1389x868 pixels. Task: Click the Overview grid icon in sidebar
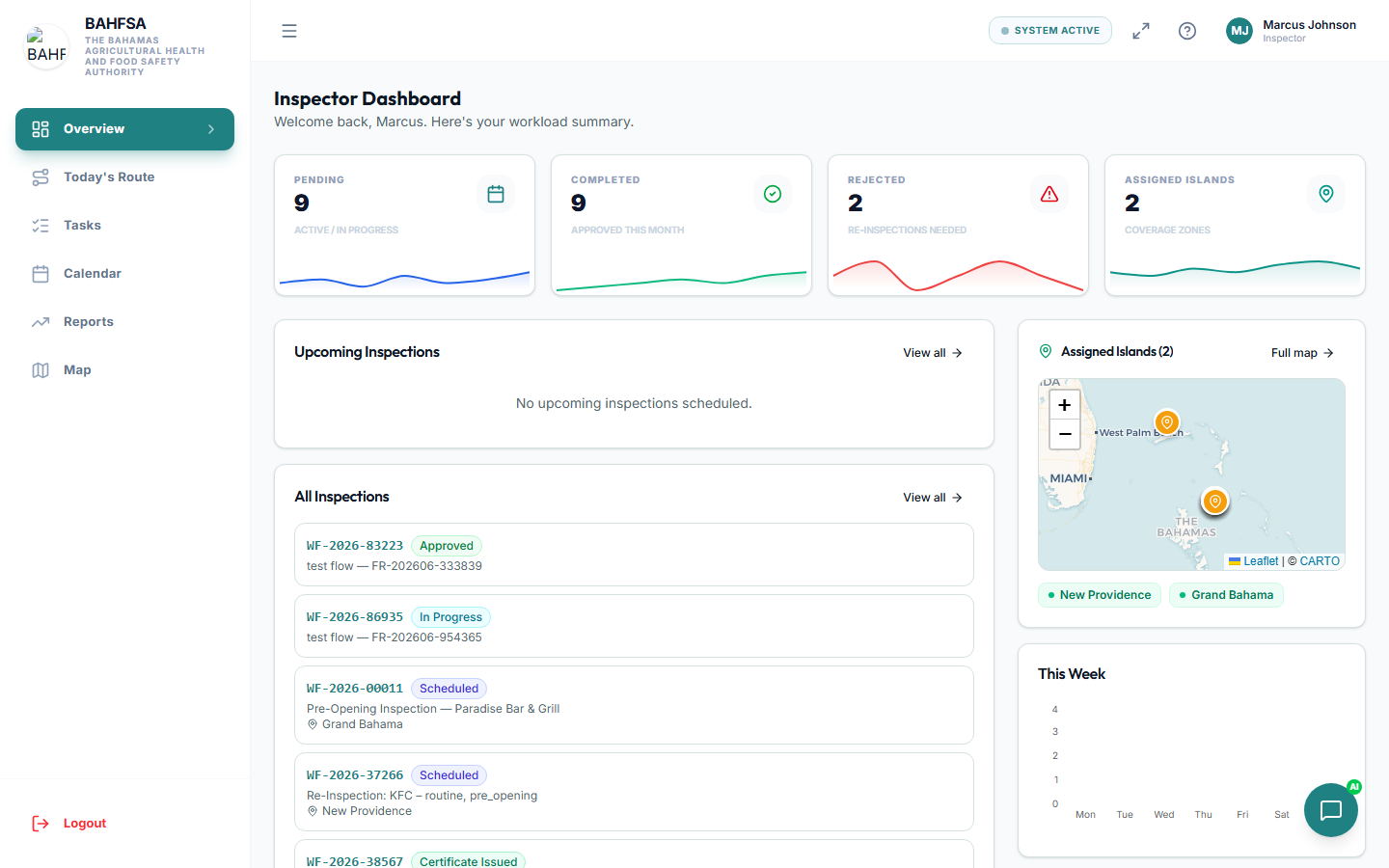tap(41, 129)
